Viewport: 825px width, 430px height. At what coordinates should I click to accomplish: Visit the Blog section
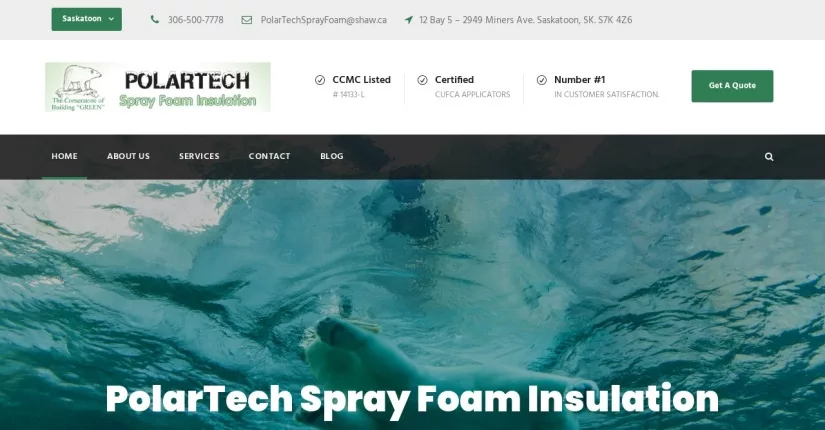tap(331, 156)
